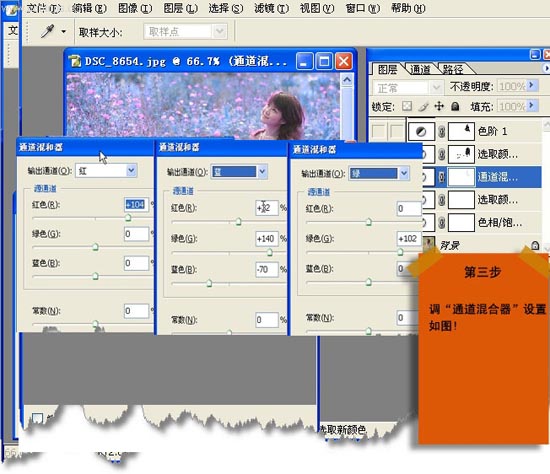Click blue value field showing -70
Screen dimensions: 550x474
click(267, 269)
